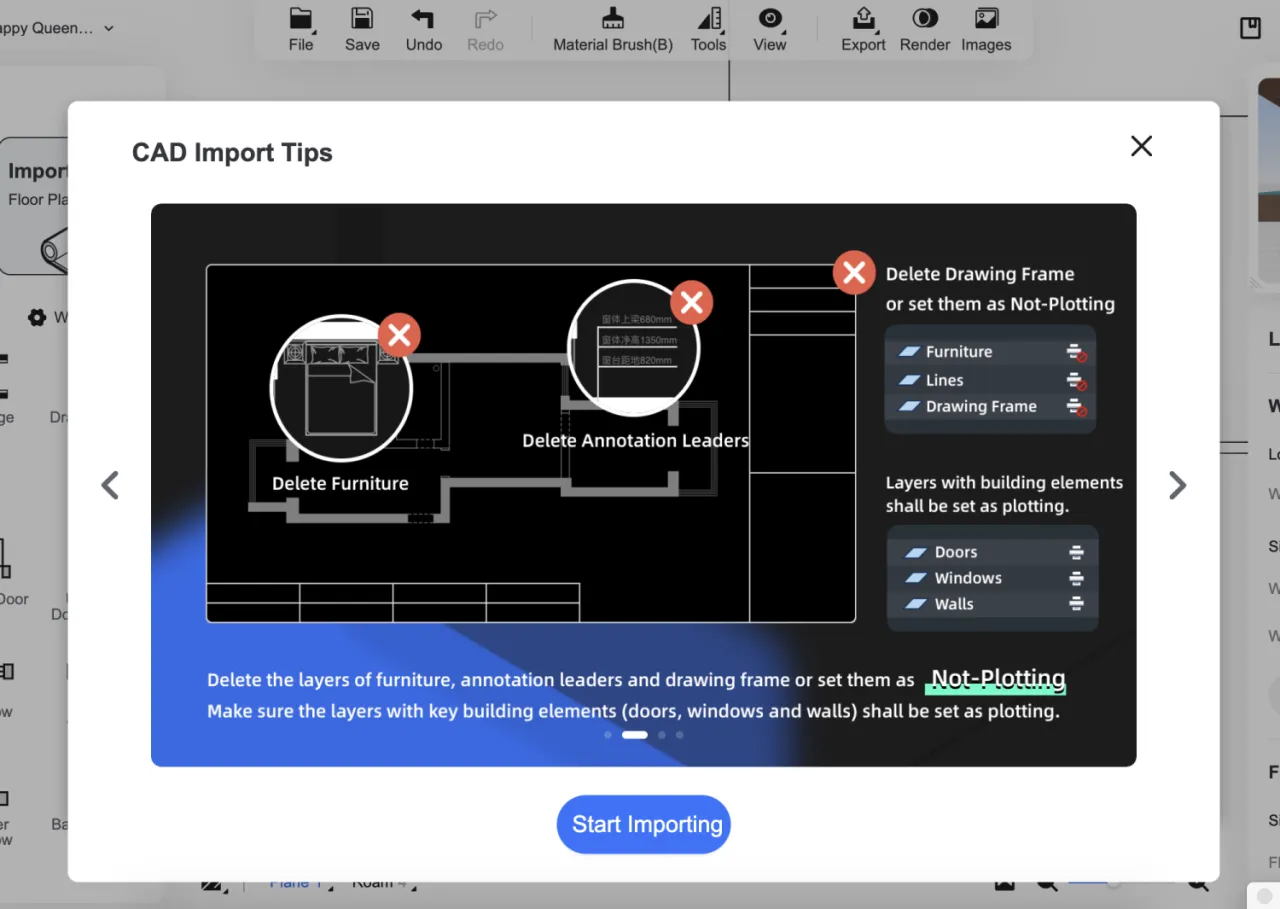Launch Render from the toolbar
Viewport: 1280px width, 909px height.
[925, 29]
